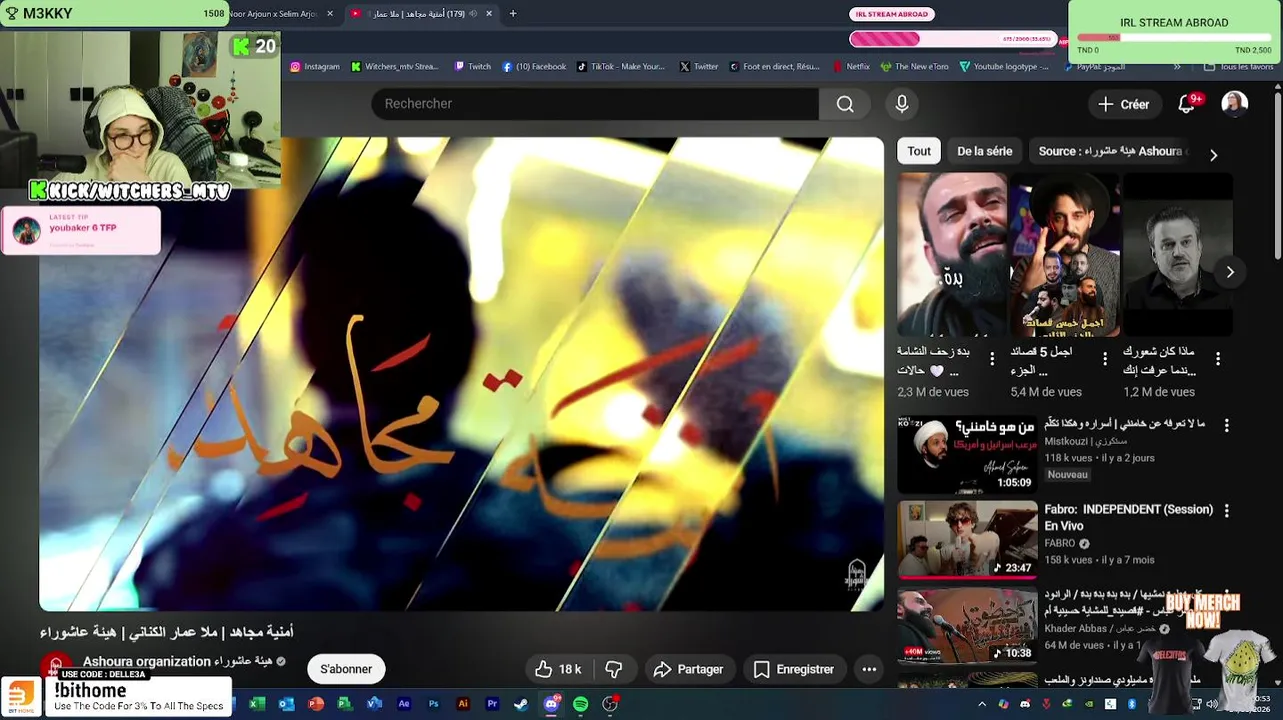The height and width of the screenshot is (720, 1283).
Task: Select the Tout filter chip
Action: pyautogui.click(x=919, y=151)
